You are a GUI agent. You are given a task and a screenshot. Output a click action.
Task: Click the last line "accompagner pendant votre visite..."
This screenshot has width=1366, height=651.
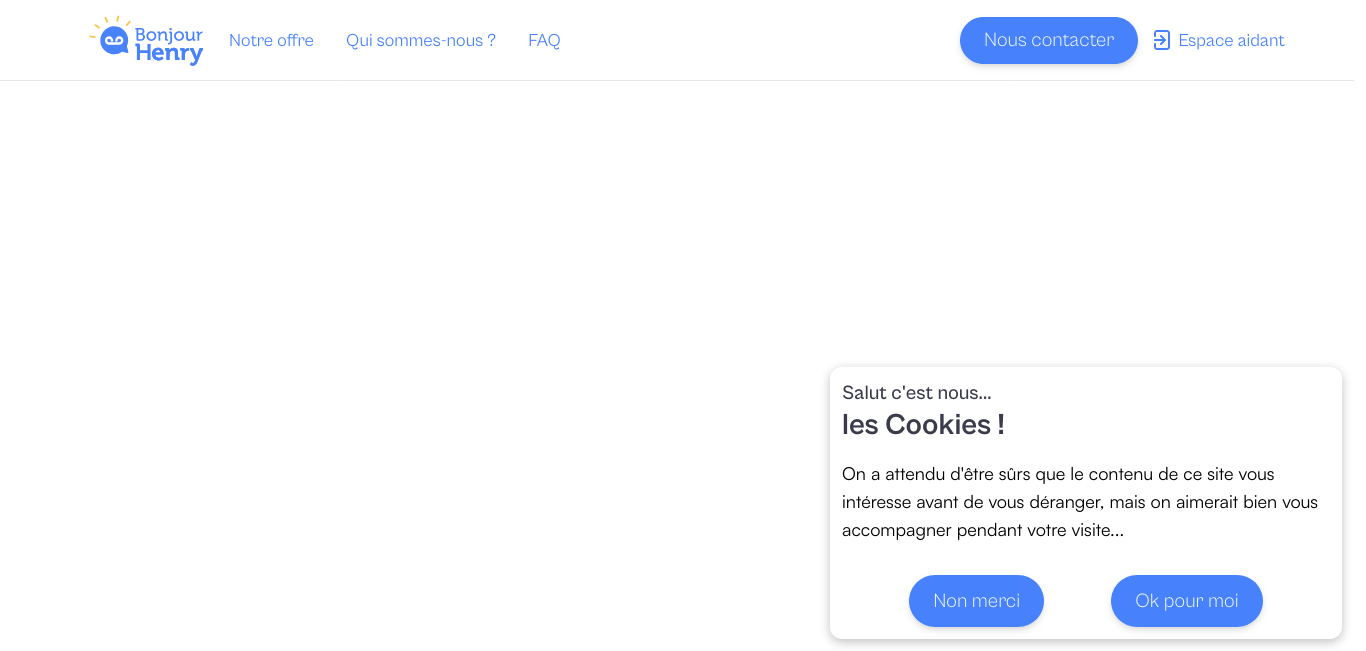982,530
